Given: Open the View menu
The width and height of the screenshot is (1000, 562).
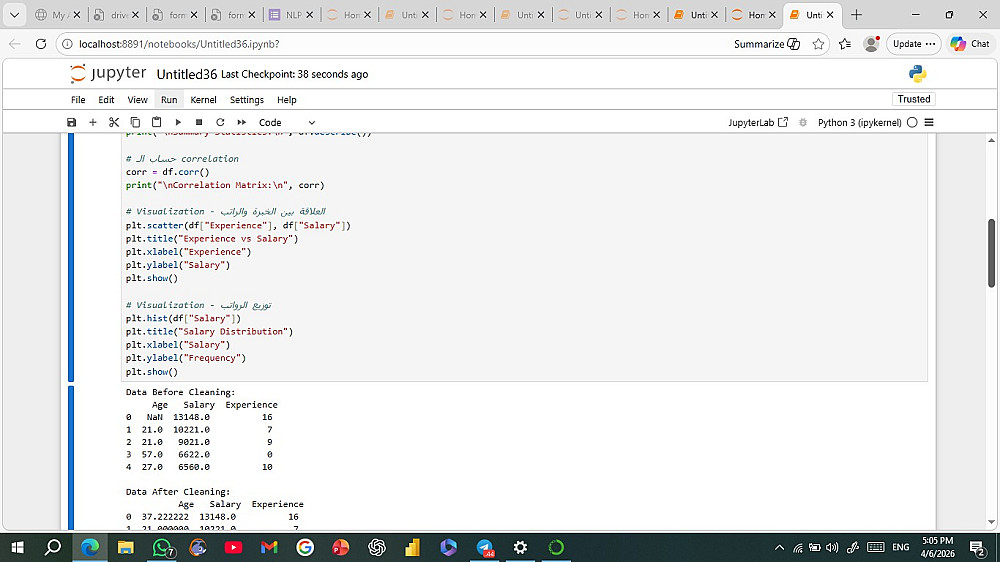Looking at the screenshot, I should pos(137,100).
